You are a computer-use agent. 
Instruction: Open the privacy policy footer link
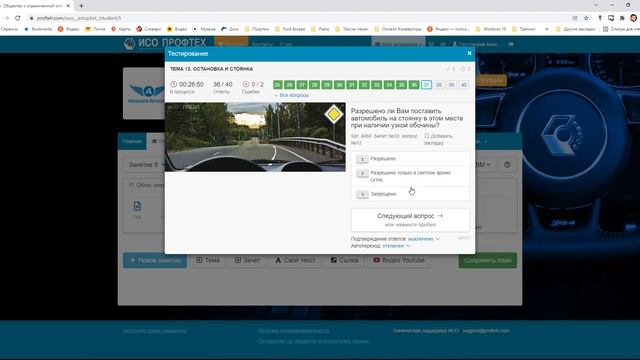tap(293, 331)
